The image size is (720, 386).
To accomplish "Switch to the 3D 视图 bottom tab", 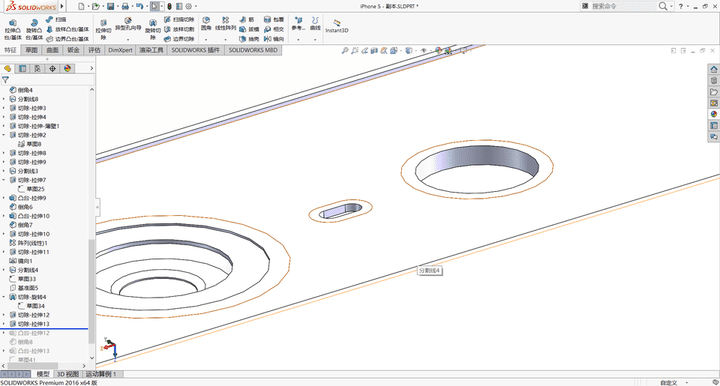I will point(68,374).
